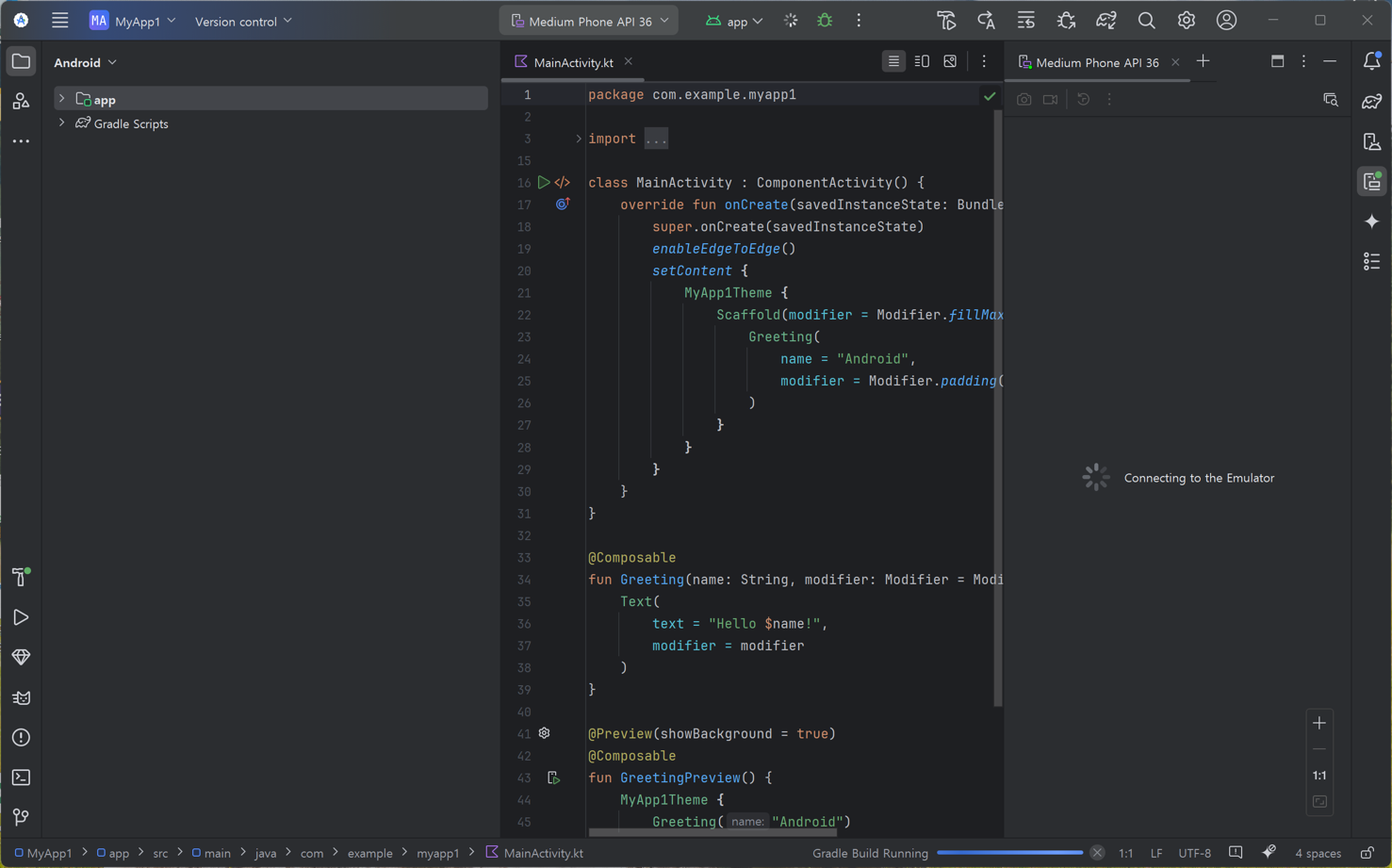
Task: Click the editor vertical scrollbar
Action: point(998,407)
